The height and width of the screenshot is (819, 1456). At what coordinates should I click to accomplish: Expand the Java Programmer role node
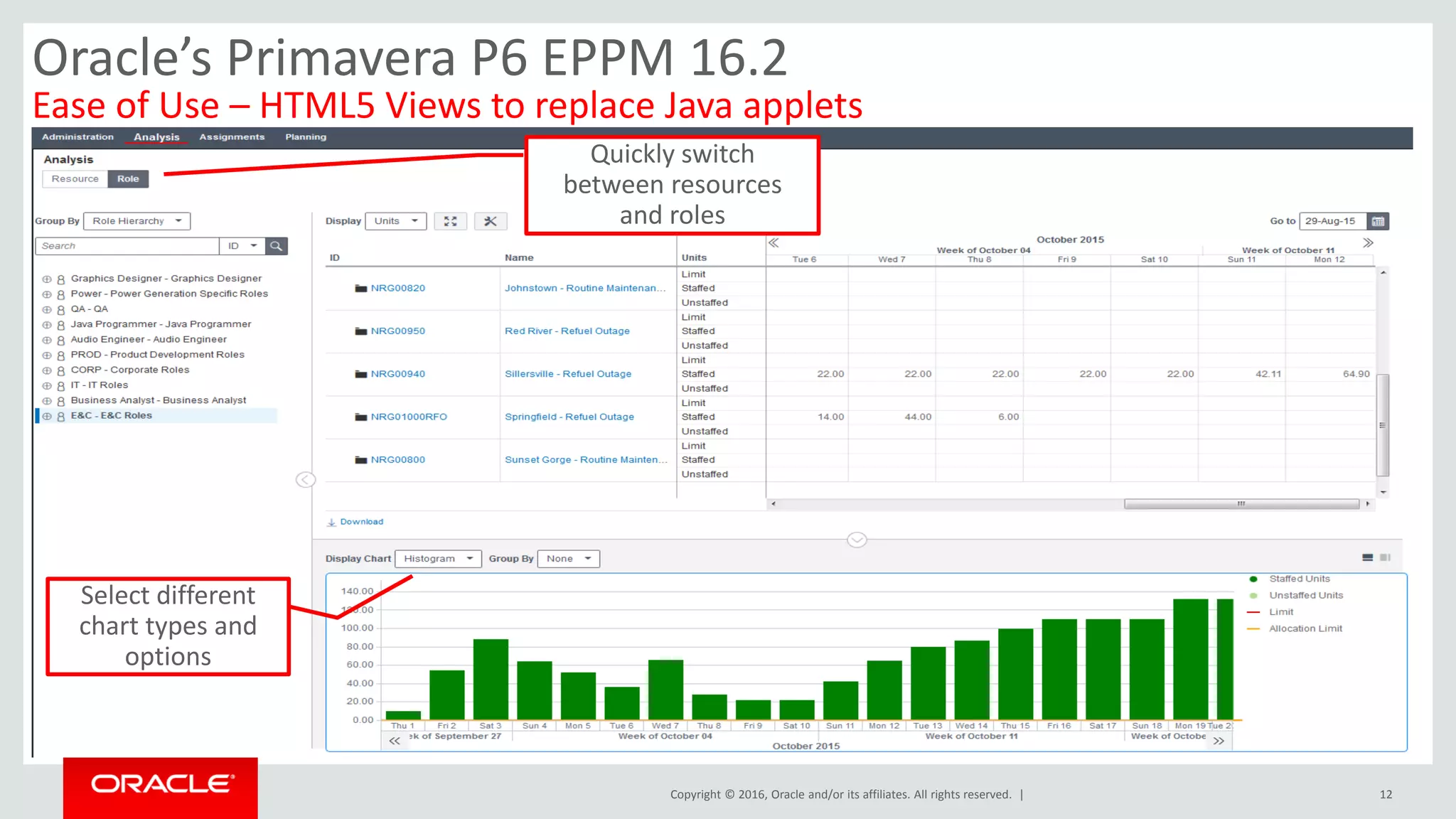[47, 325]
